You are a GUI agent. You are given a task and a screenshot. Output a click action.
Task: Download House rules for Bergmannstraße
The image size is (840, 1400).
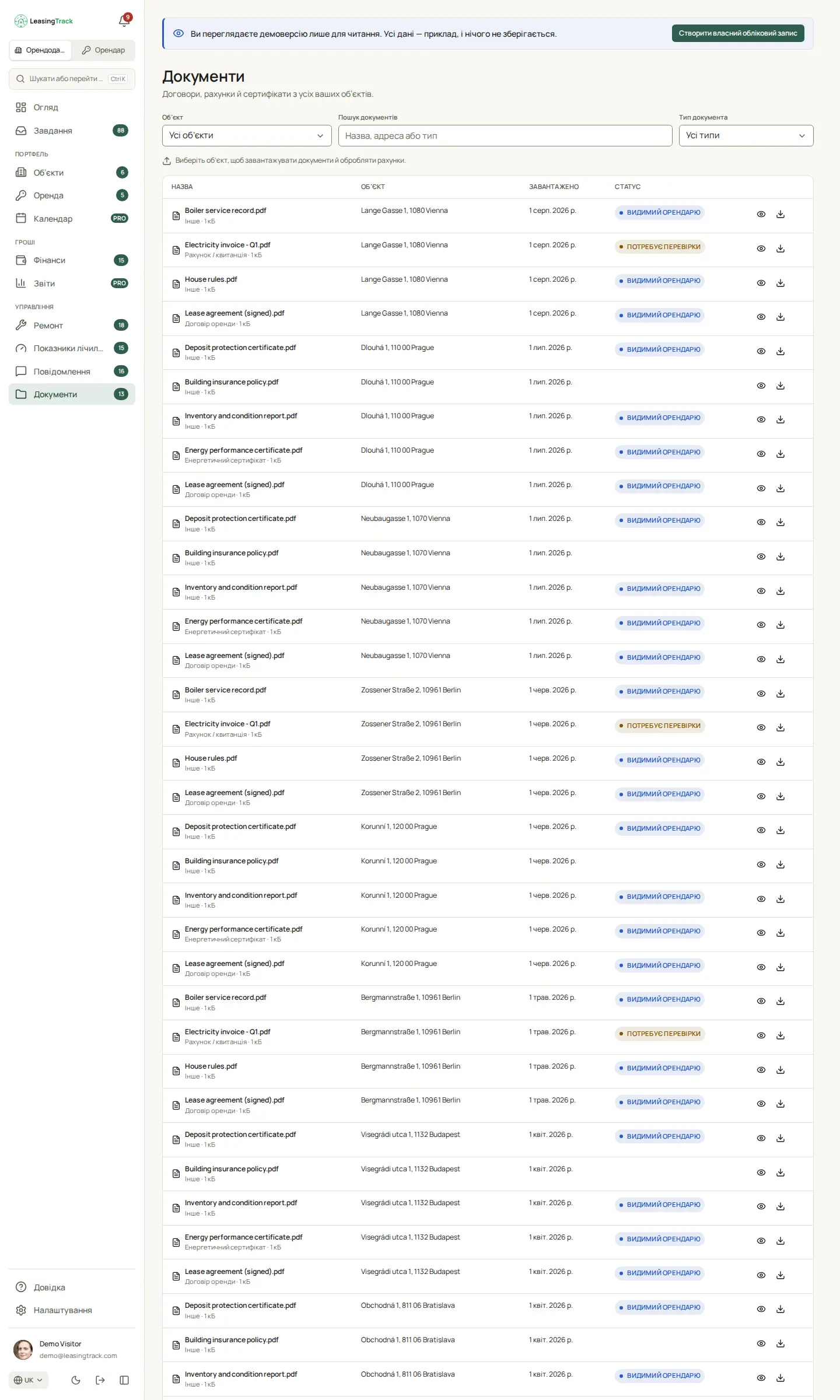click(780, 1070)
